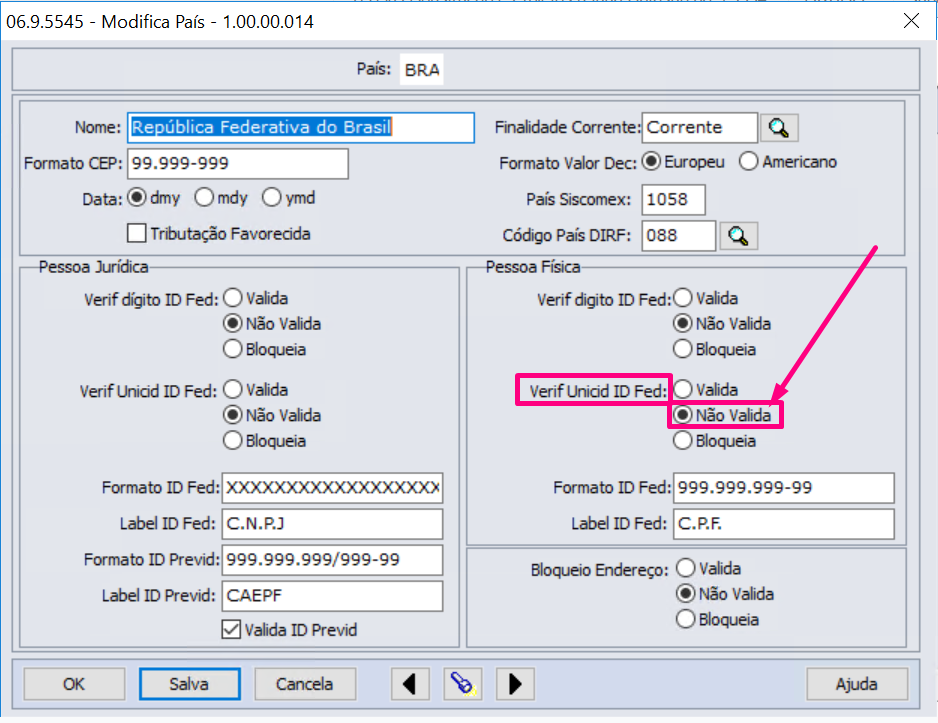Close the Modifica País window
Viewport: 938px width, 723px height.
click(x=911, y=21)
